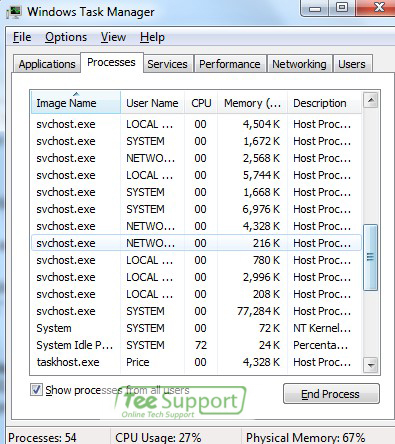The width and height of the screenshot is (395, 444).
Task: Switch to the Applications tab
Action: tap(47, 64)
